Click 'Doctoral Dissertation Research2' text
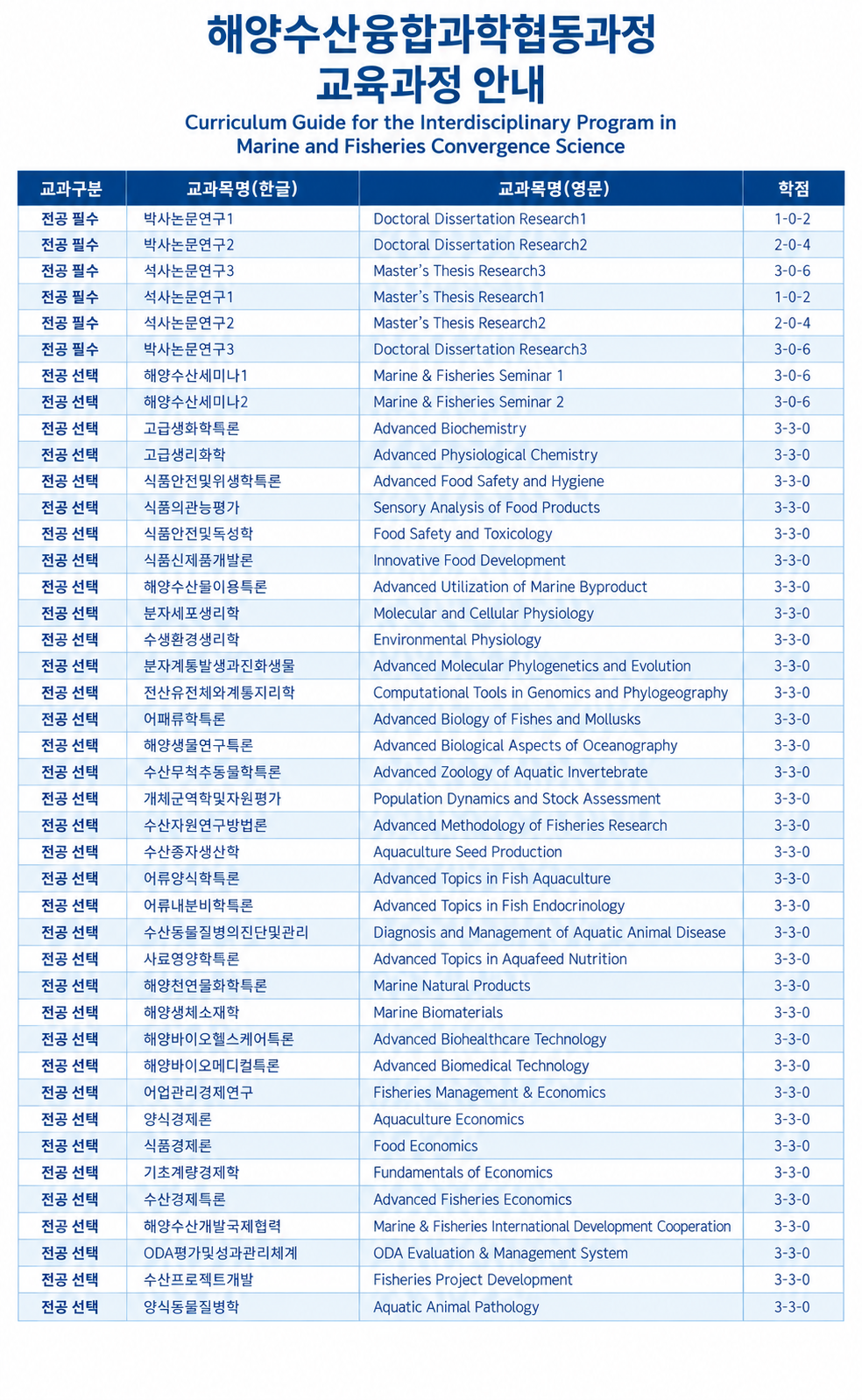Screen dimensions: 862x1400 [480, 245]
